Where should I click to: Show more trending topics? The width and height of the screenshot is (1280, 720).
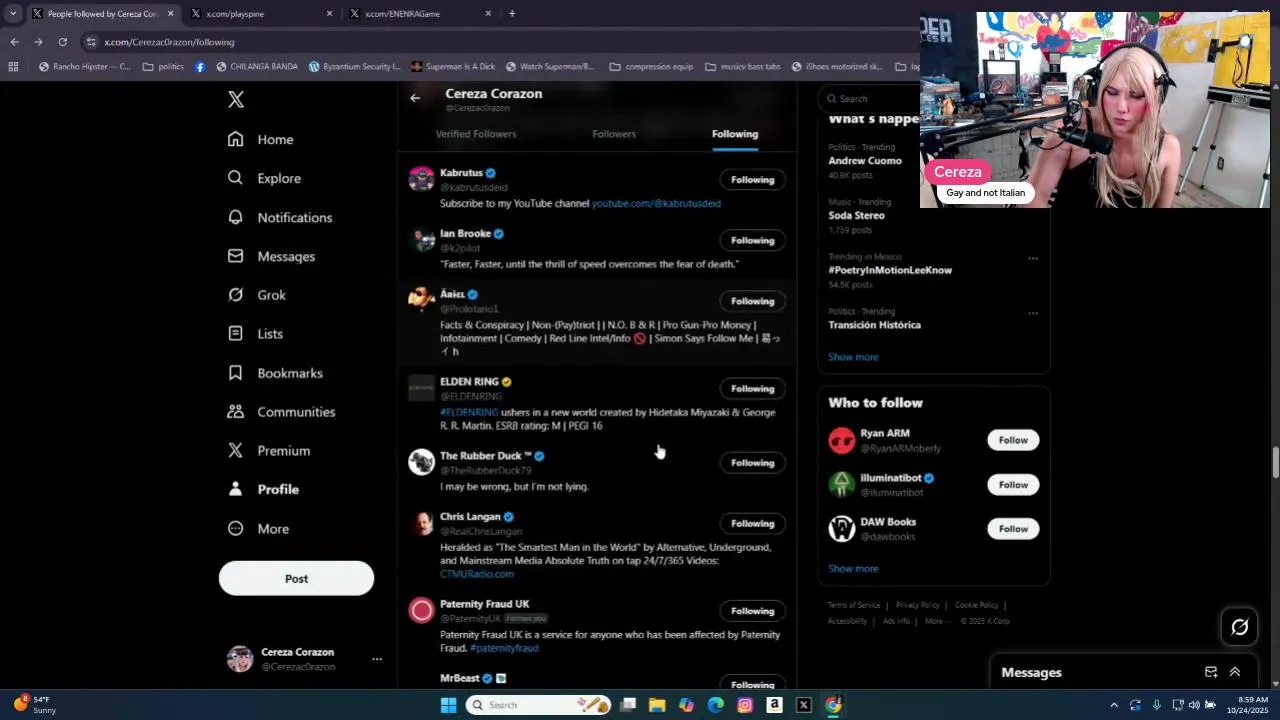point(853,357)
